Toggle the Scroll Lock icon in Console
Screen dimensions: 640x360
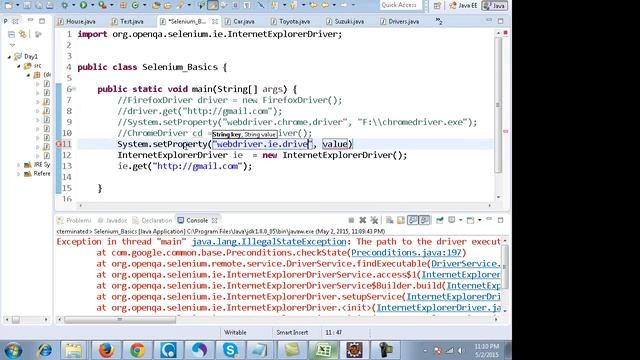click(401, 220)
